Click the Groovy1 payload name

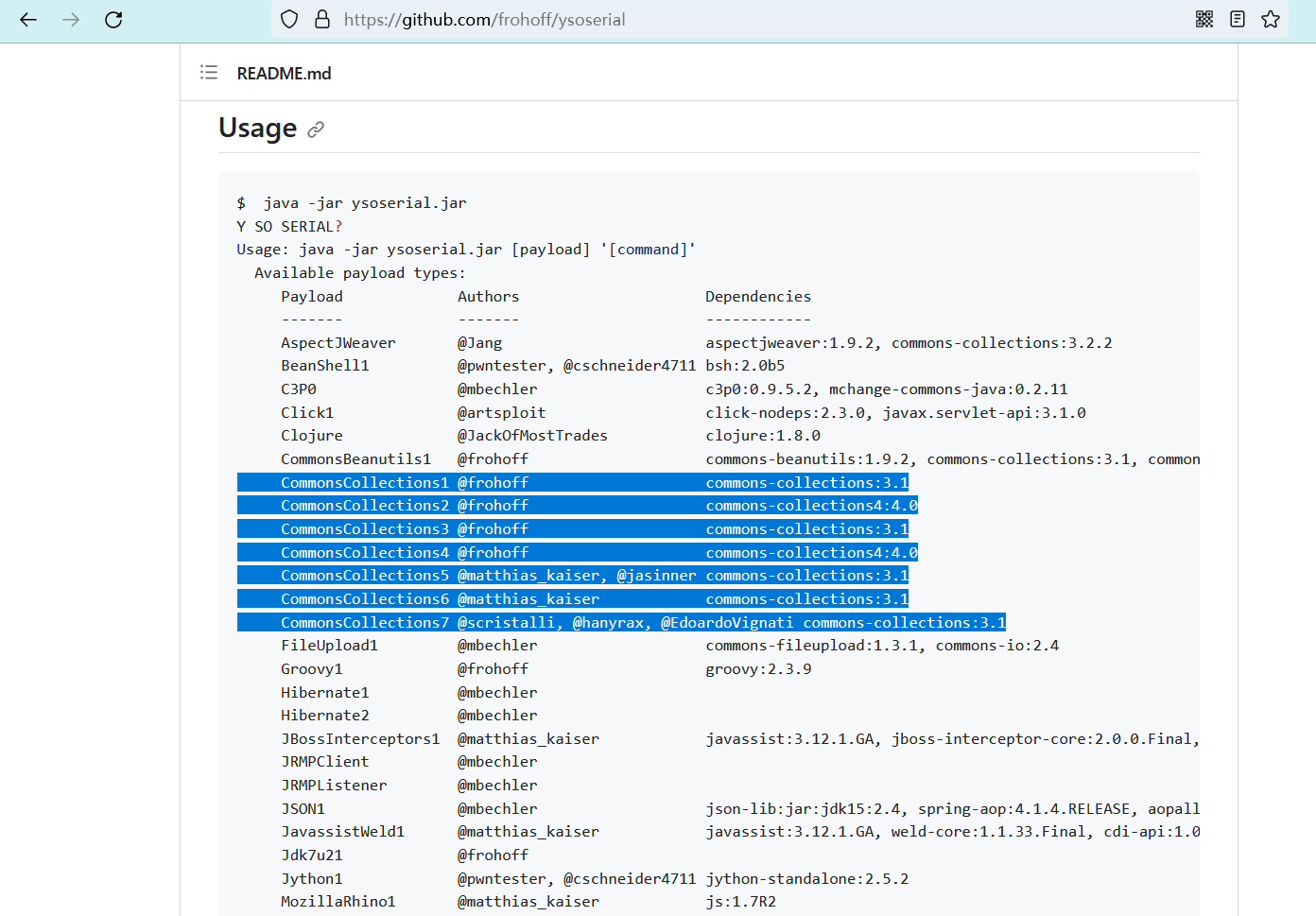(311, 669)
